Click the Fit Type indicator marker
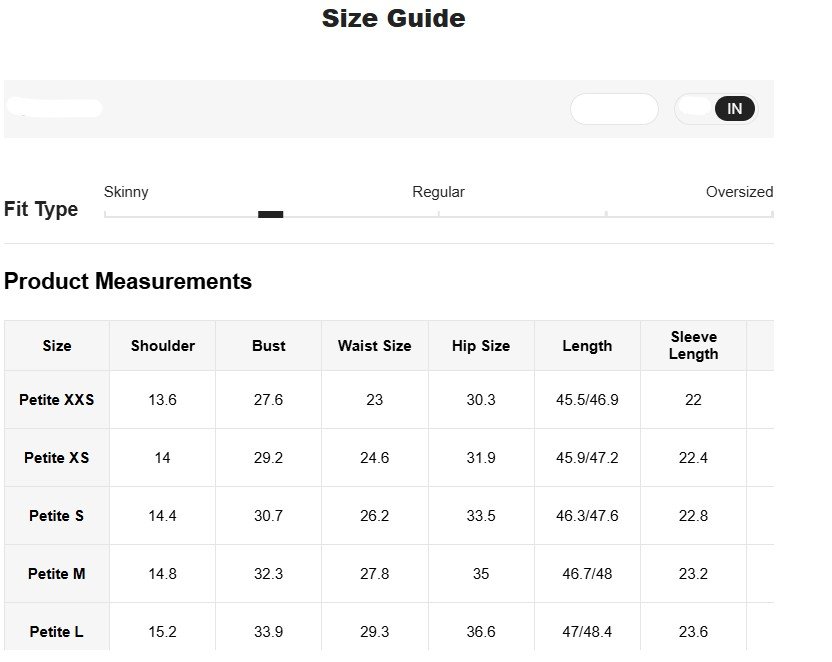Viewport: 832px width, 662px height. pos(270,214)
